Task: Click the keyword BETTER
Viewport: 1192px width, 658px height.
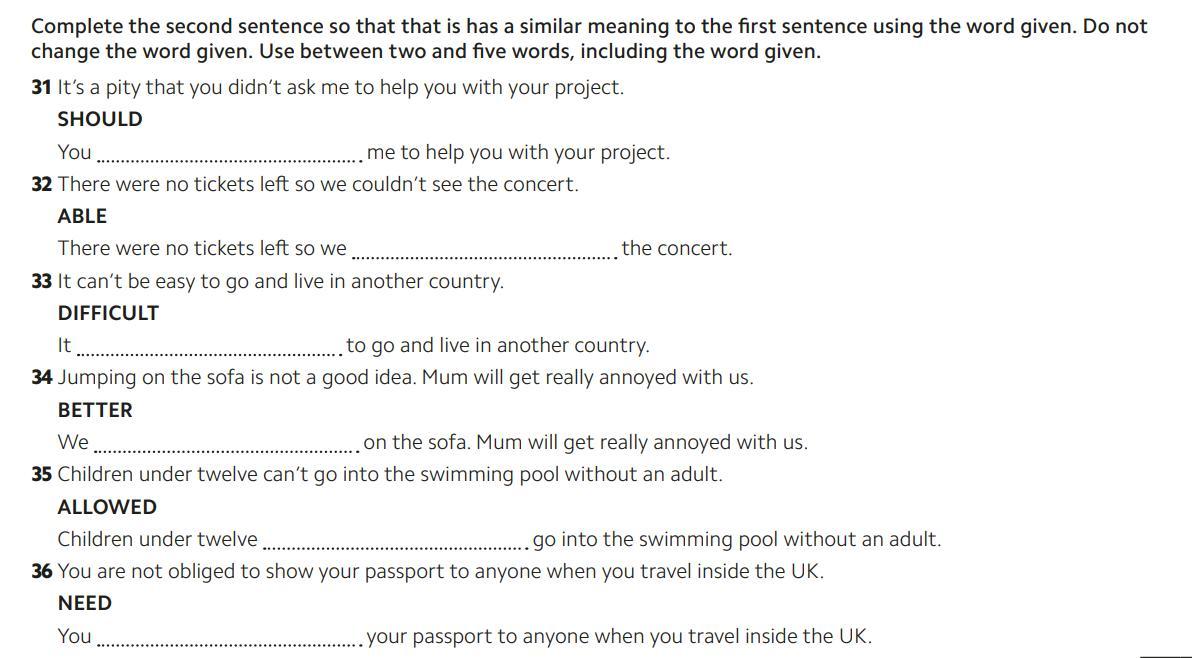Action: click(95, 410)
